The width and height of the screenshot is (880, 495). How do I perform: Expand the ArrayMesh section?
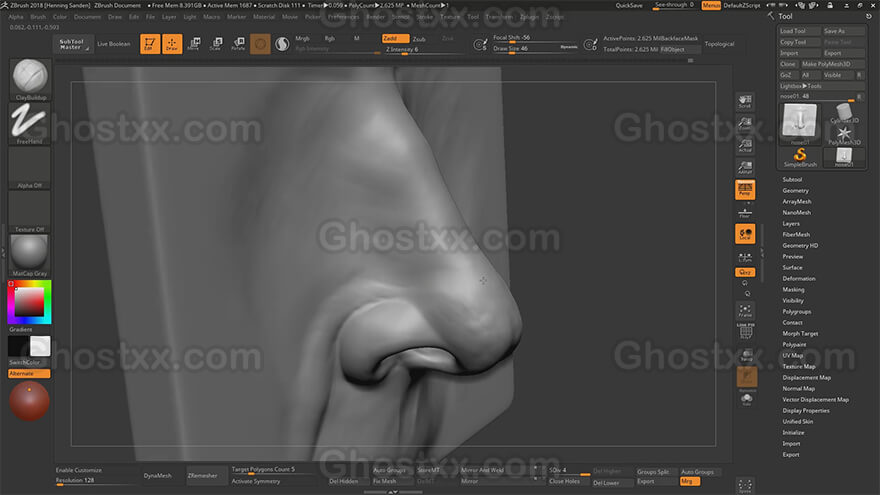tap(796, 201)
